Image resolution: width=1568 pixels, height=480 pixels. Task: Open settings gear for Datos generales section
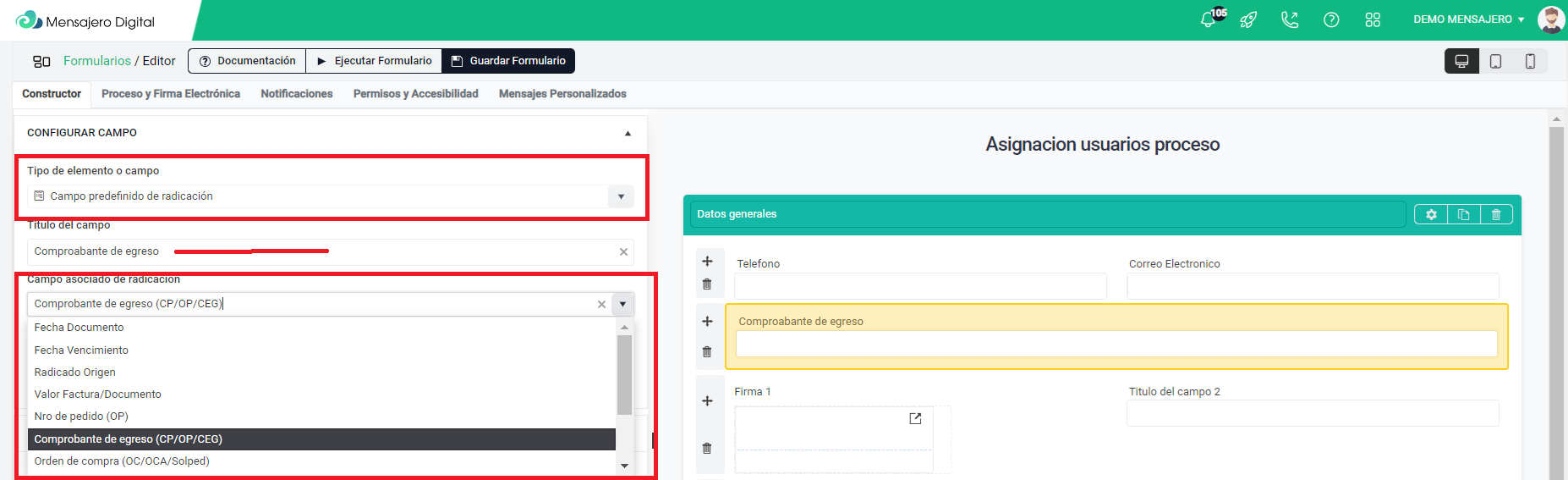1431,214
